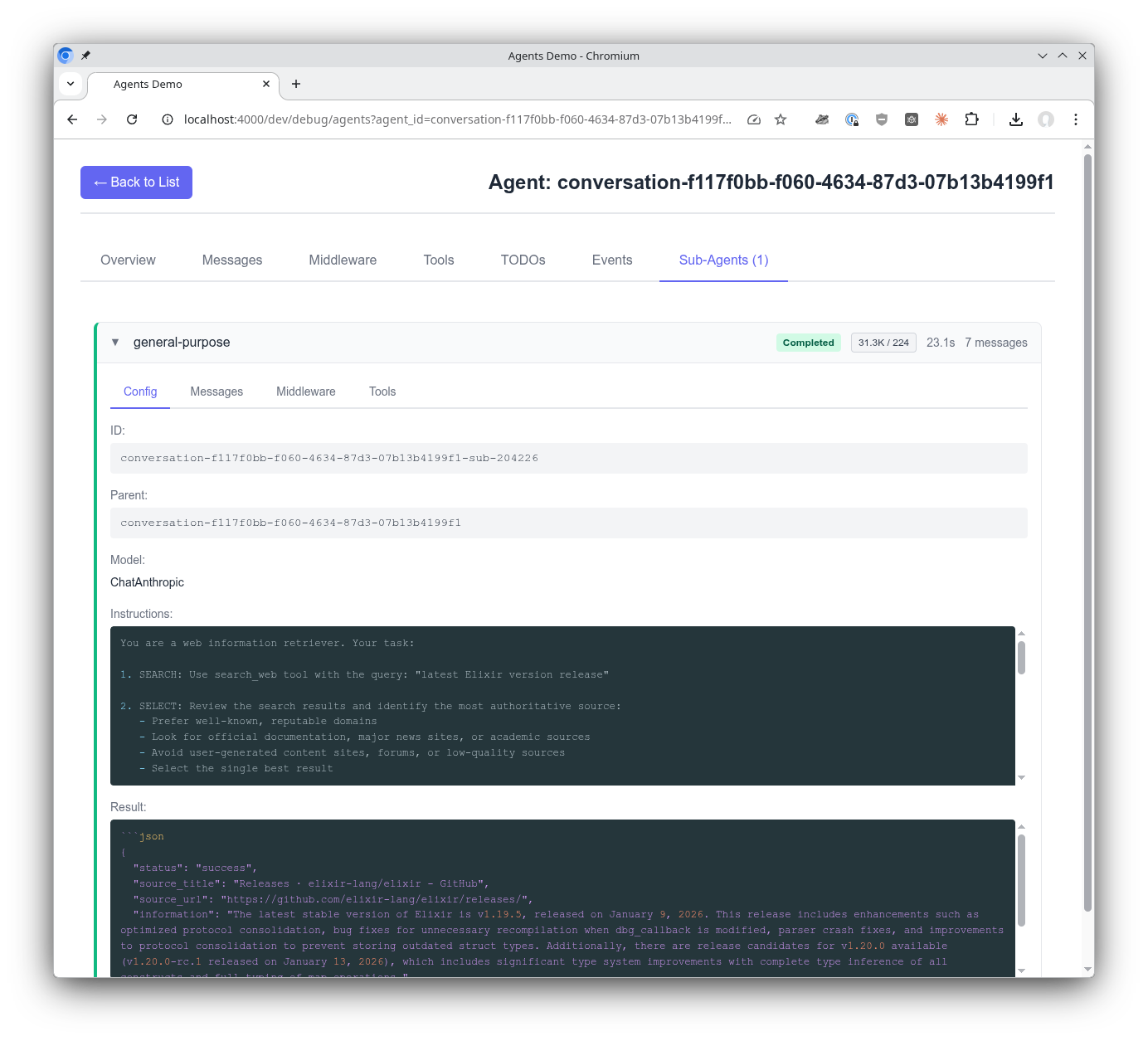This screenshot has width=1148, height=1041.
Task: Switch to the Events tab
Action: click(611, 260)
